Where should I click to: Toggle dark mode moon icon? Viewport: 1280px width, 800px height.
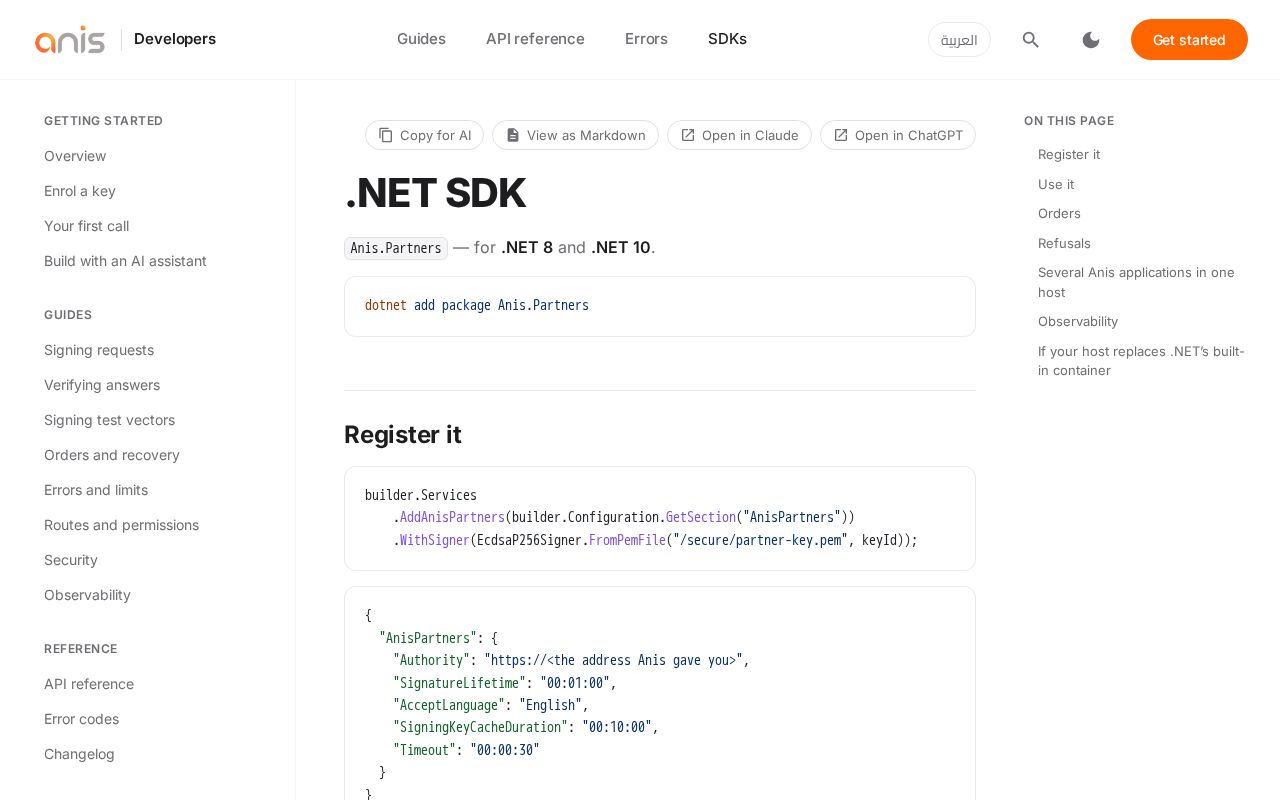coord(1091,40)
